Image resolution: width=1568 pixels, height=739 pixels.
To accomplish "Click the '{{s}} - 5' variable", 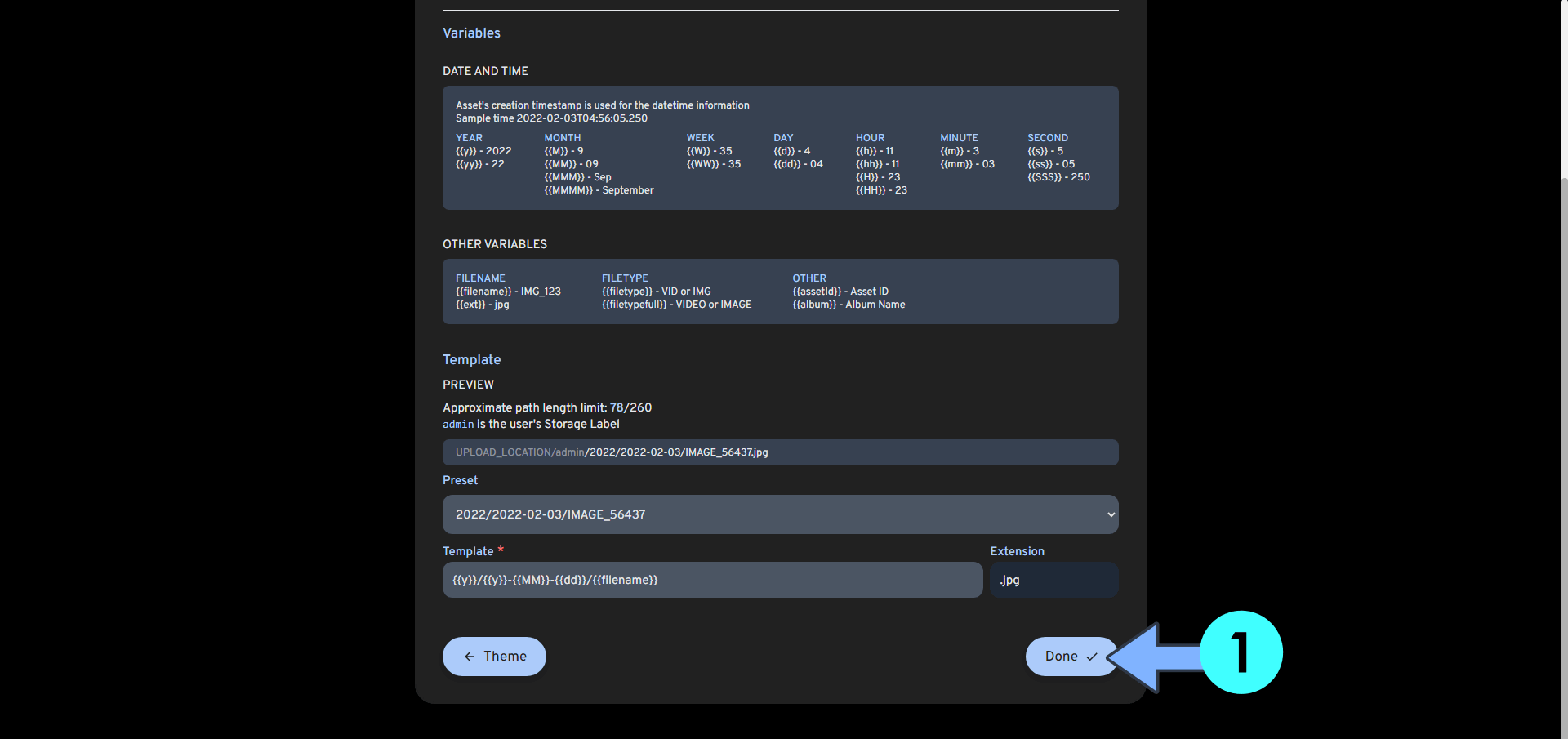I will point(1045,151).
